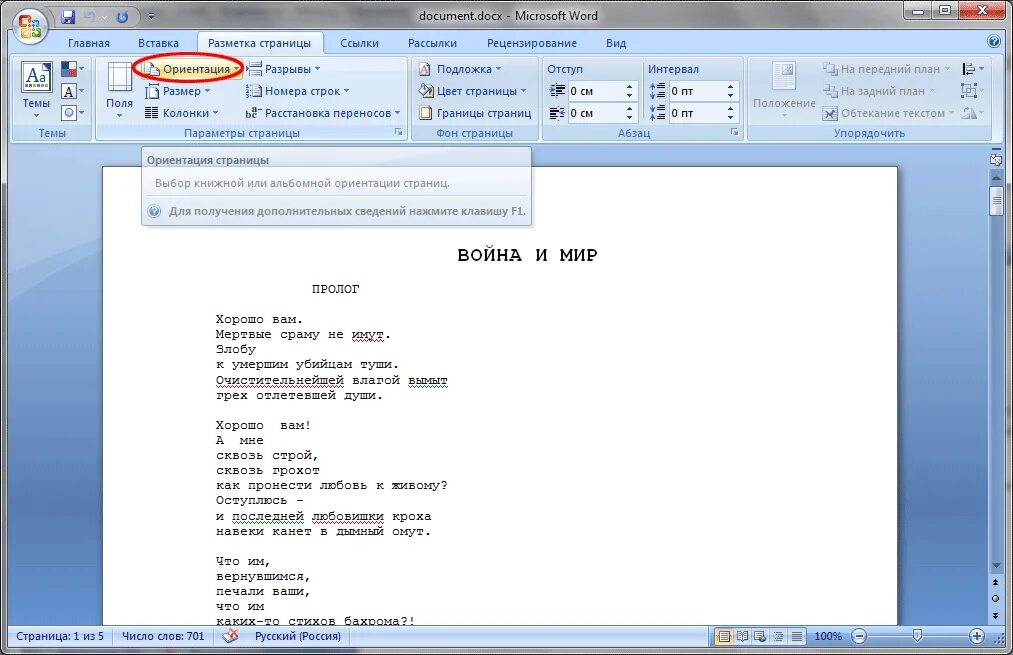This screenshot has width=1013, height=655.
Task: Open Word help question mark icon
Action: tap(994, 42)
